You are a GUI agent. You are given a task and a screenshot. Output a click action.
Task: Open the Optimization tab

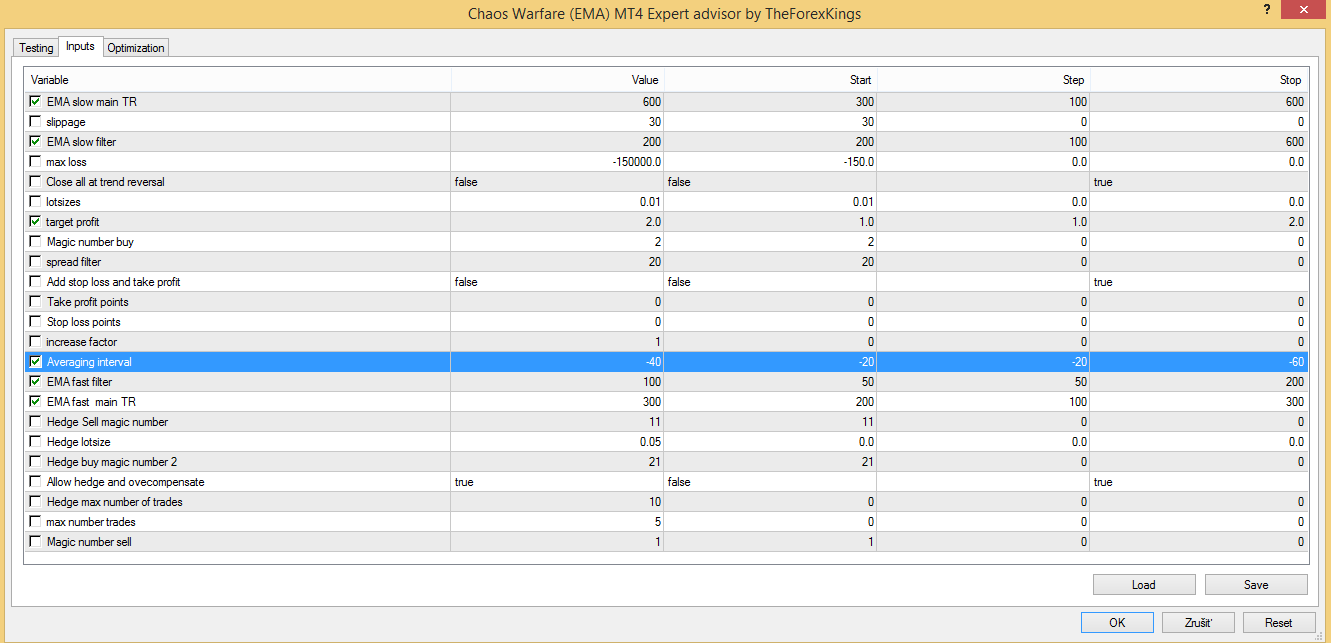(x=136, y=48)
